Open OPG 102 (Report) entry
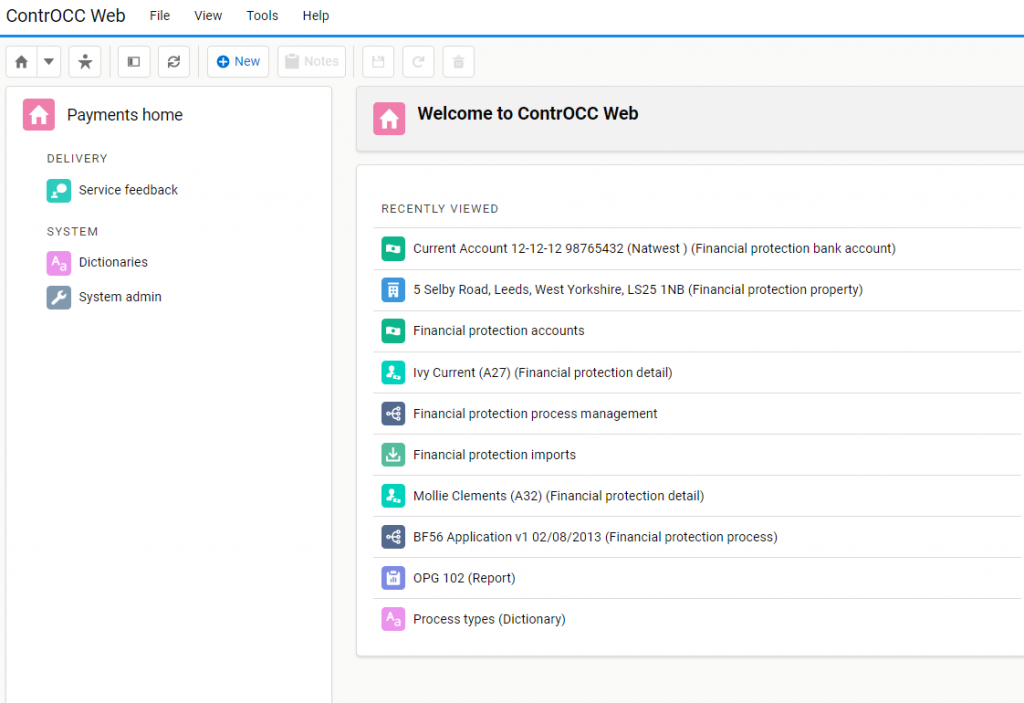 click(464, 579)
